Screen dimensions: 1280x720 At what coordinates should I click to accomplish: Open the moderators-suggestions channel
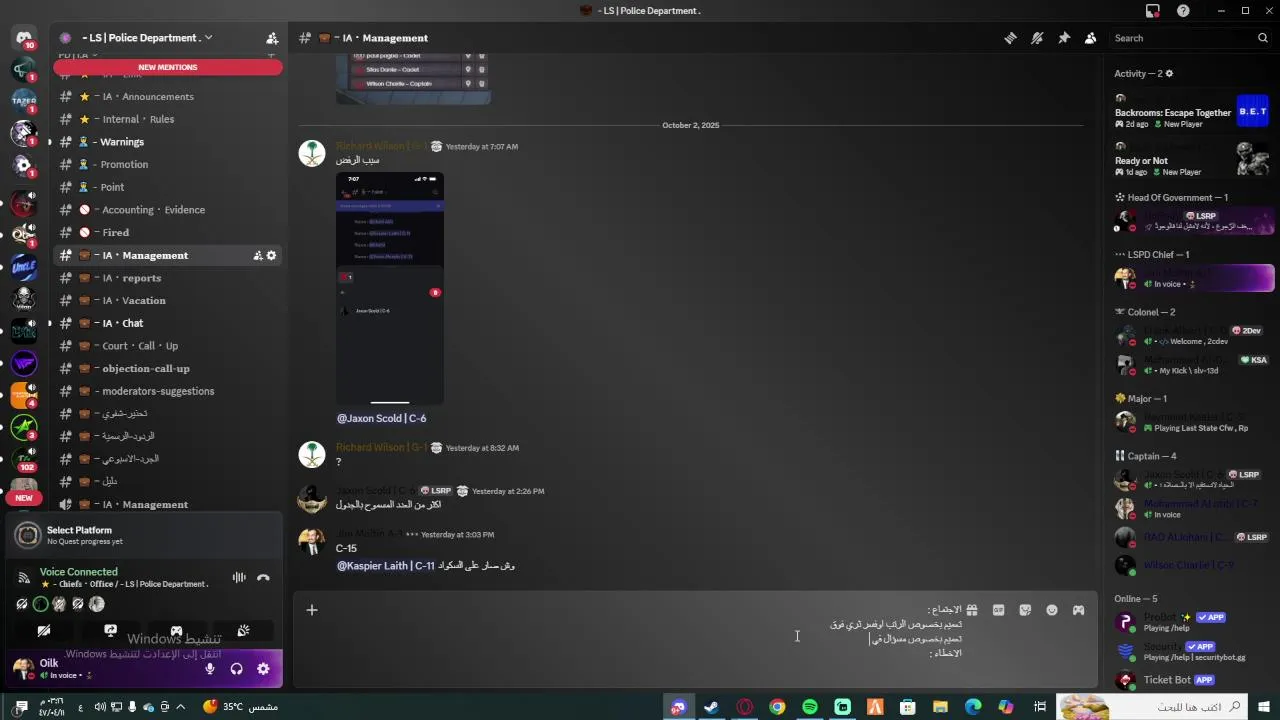click(168, 391)
